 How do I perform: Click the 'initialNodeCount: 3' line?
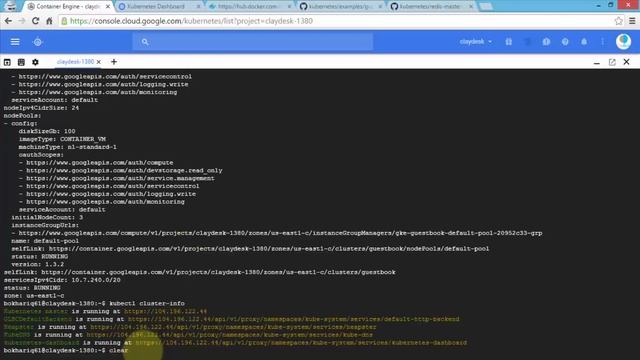47,218
